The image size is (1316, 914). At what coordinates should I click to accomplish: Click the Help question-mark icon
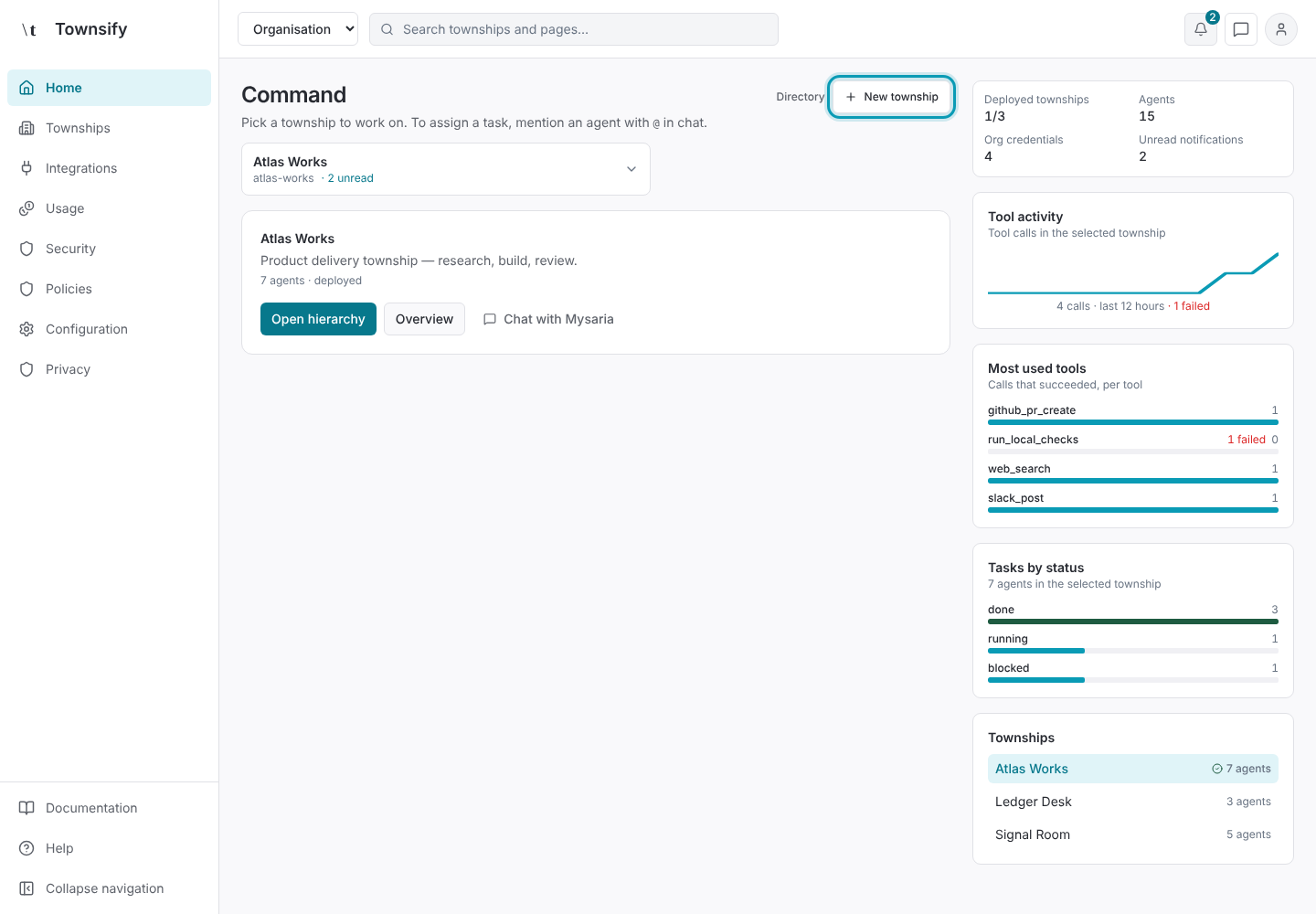tap(27, 848)
